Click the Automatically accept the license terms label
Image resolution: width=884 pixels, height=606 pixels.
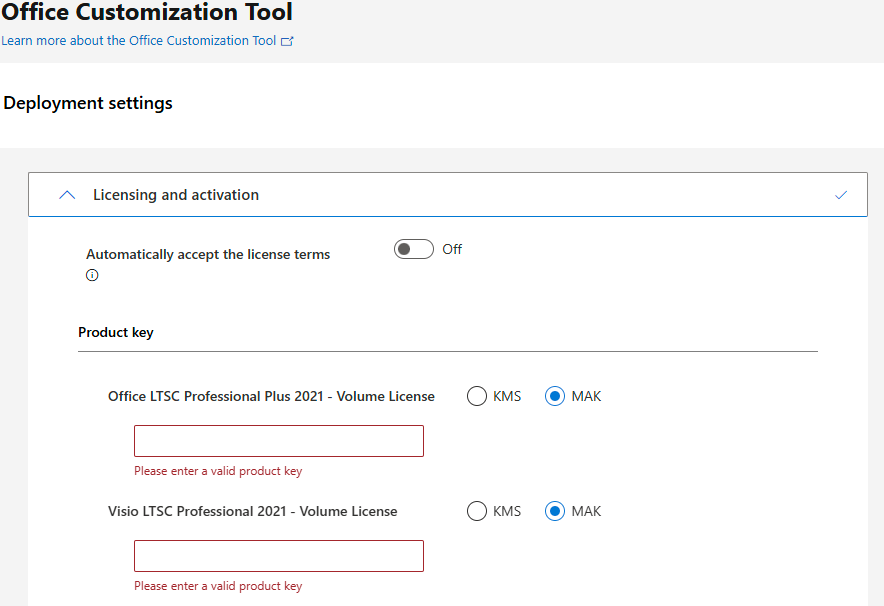(x=208, y=254)
